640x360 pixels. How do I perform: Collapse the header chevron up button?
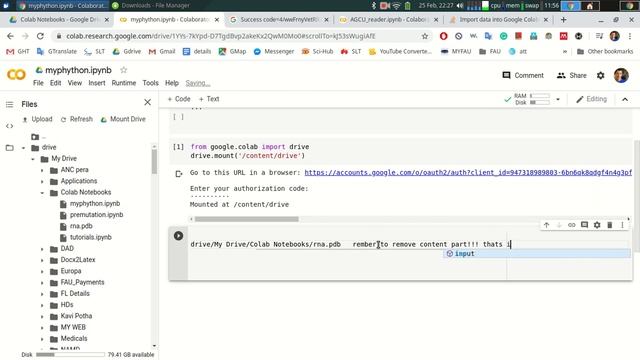tap(625, 99)
